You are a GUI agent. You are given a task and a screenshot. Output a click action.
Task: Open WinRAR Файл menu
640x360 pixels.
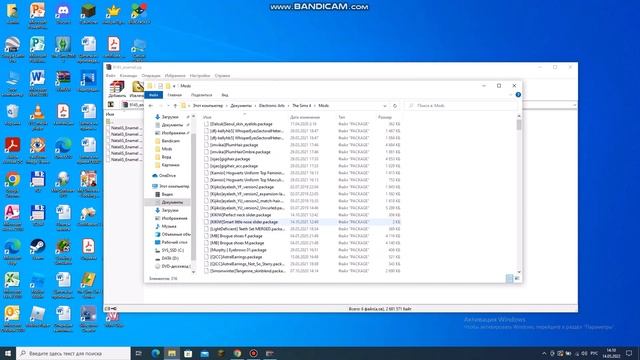coord(110,76)
